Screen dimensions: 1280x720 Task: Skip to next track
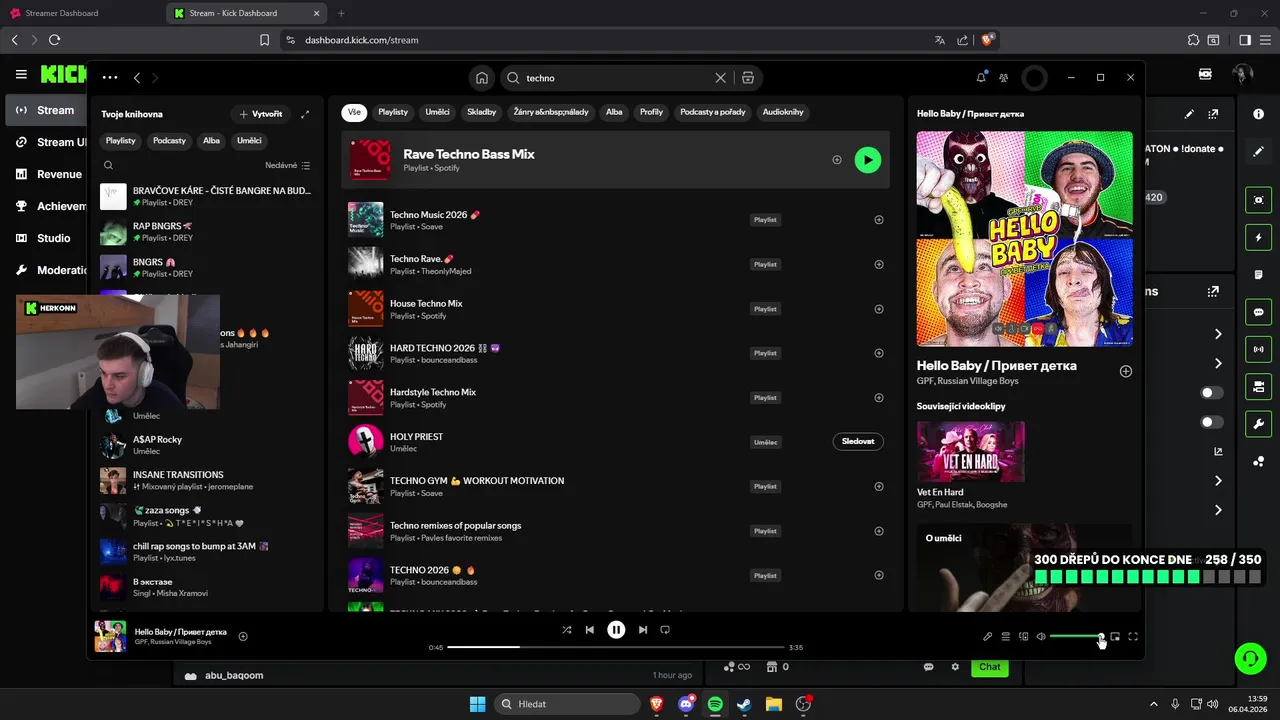click(642, 630)
